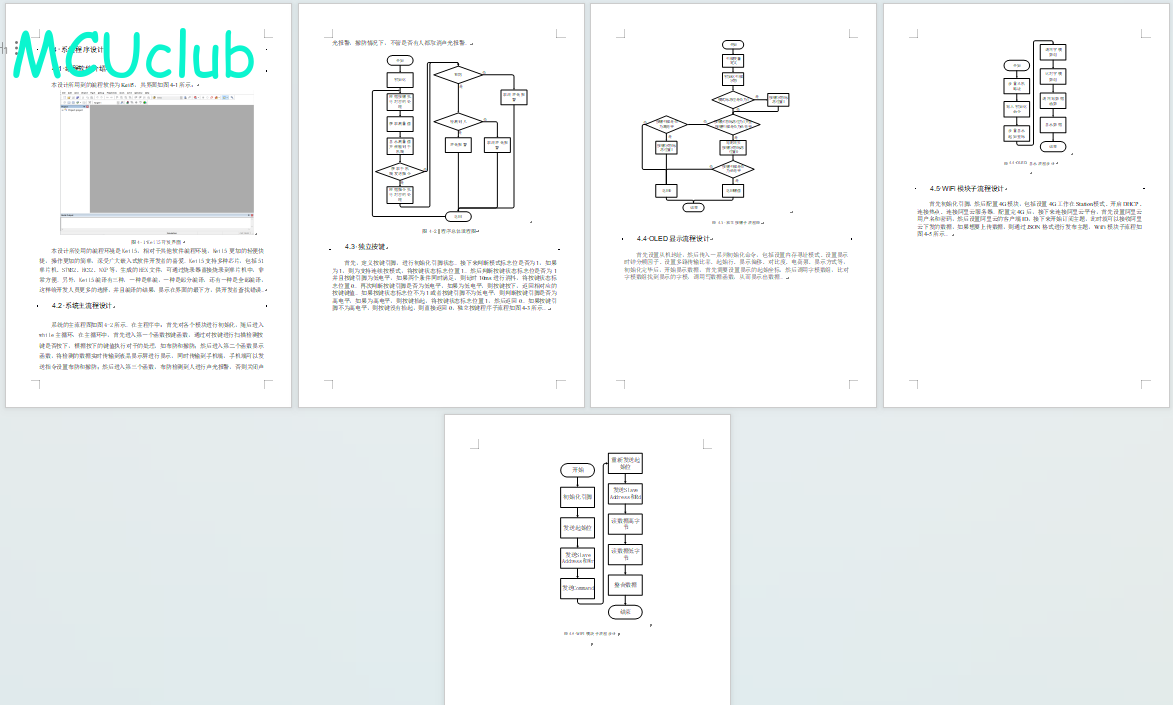1173x705 pixels.
Task: Click the '重新发送起始位' flowchart box
Action: 625,463
